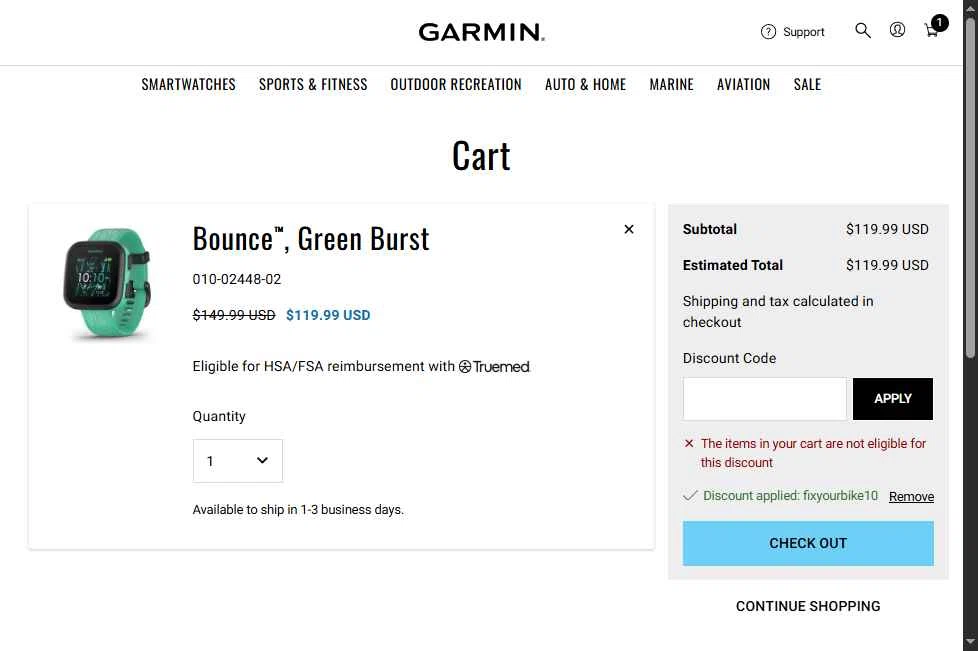Click the Support question mark icon

768,32
